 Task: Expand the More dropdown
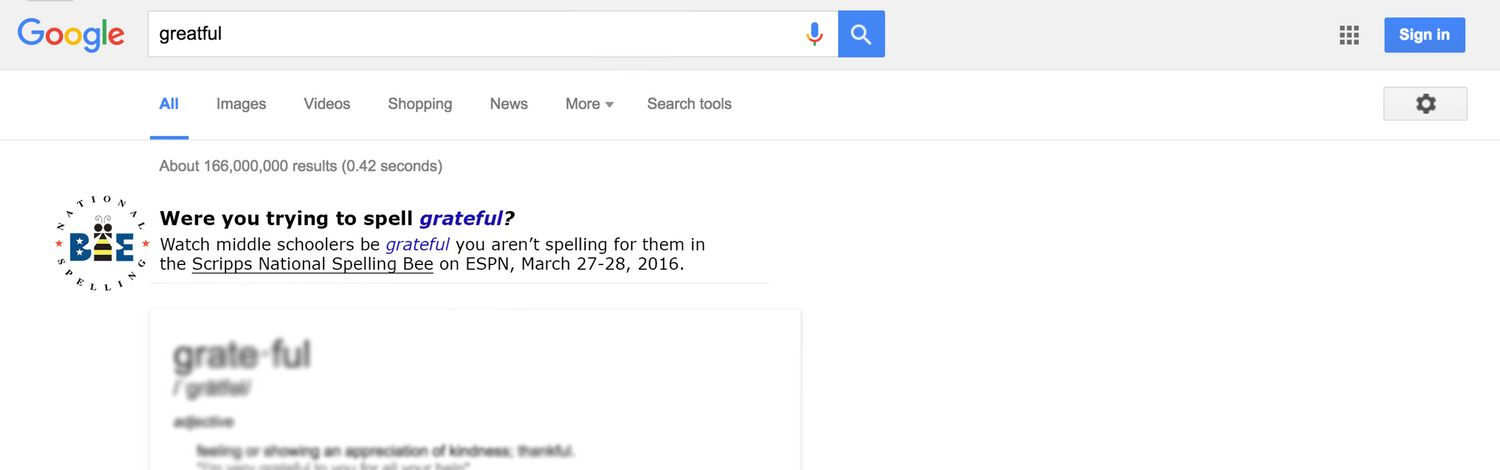(589, 104)
